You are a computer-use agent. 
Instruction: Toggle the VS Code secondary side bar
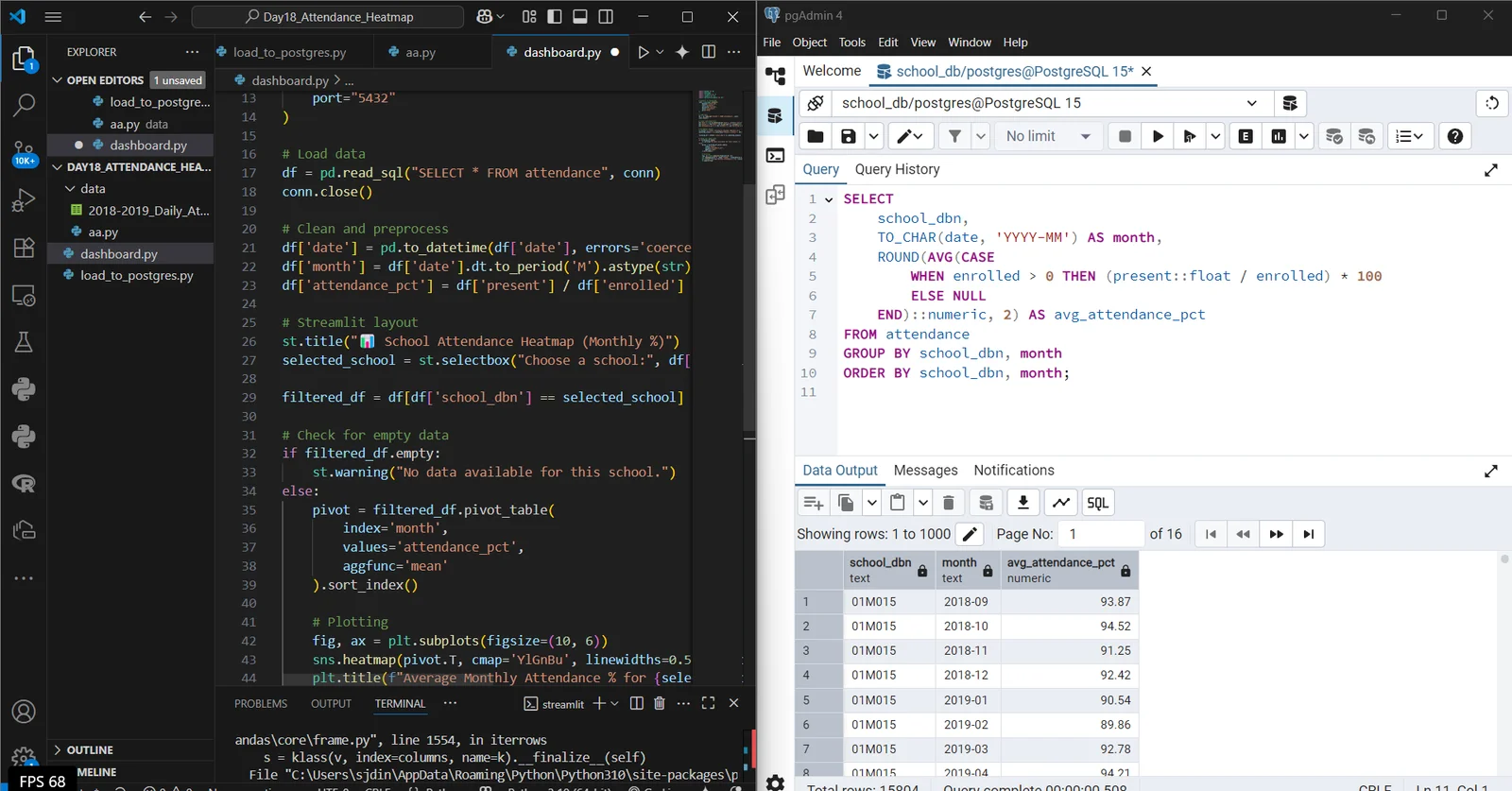pyautogui.click(x=606, y=16)
